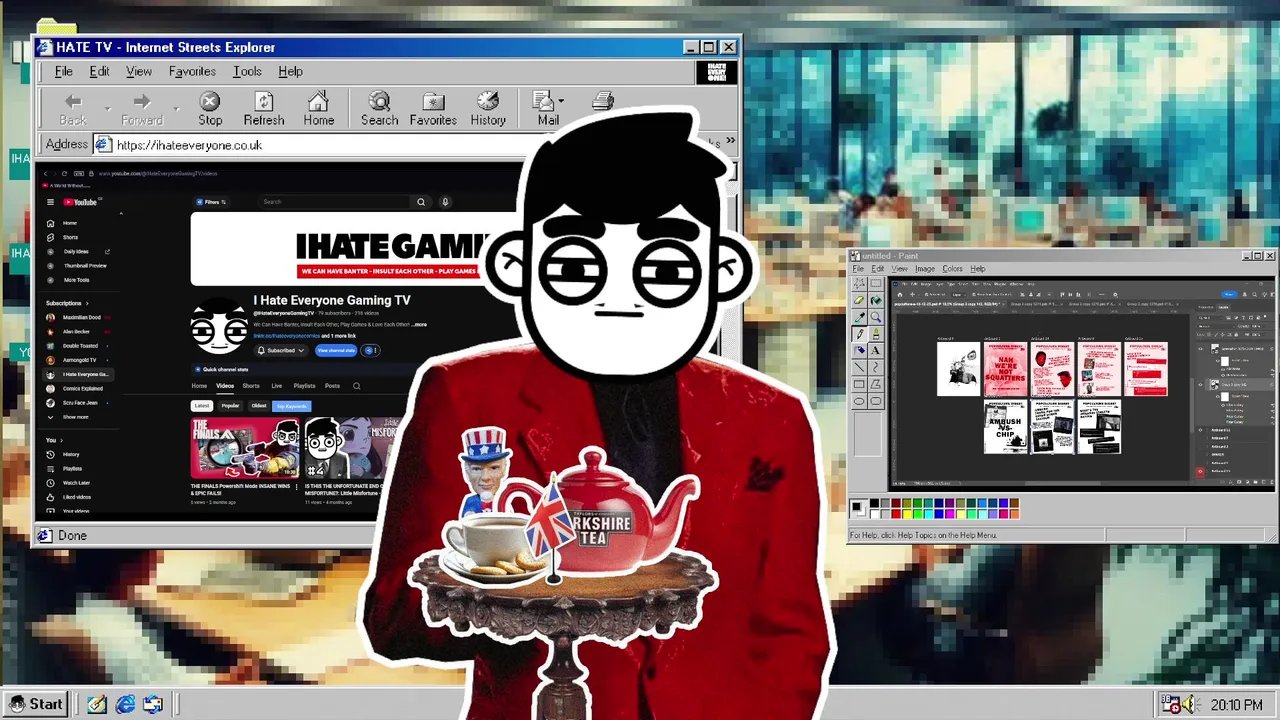Open the Favorites toolbar button
This screenshot has width=1280, height=720.
click(433, 109)
